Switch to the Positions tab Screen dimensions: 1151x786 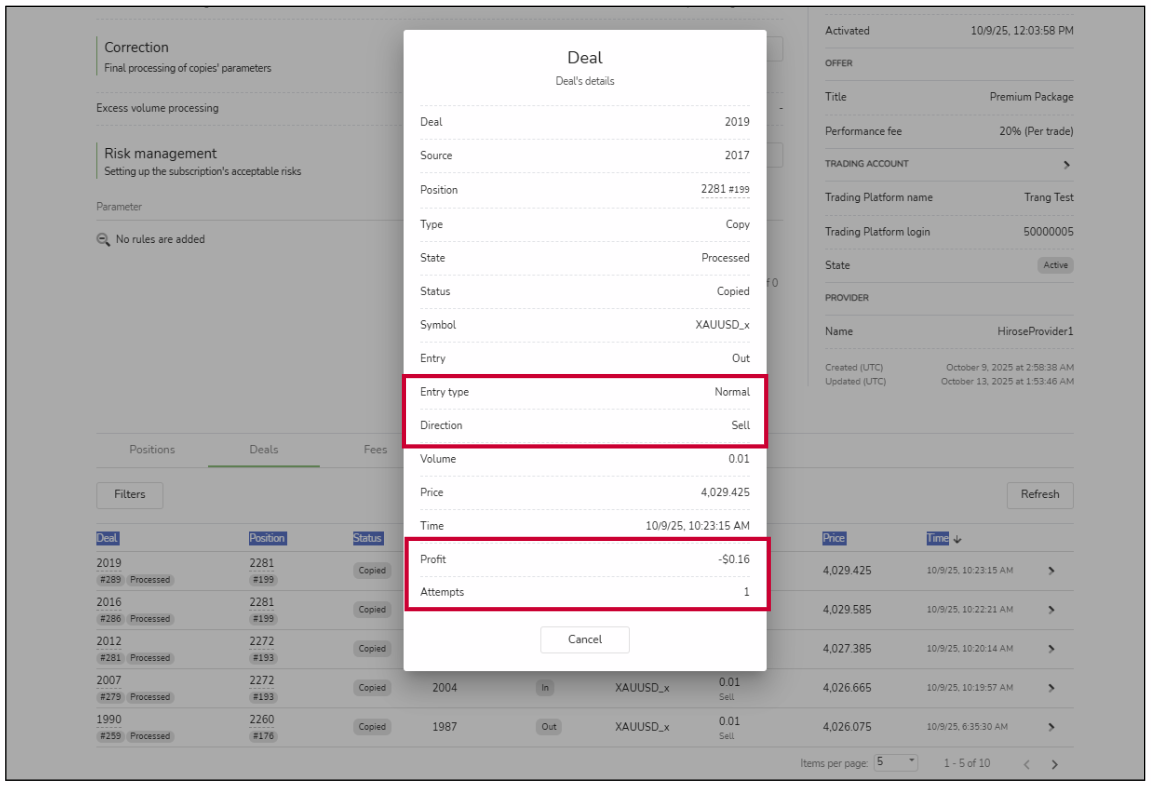[152, 450]
